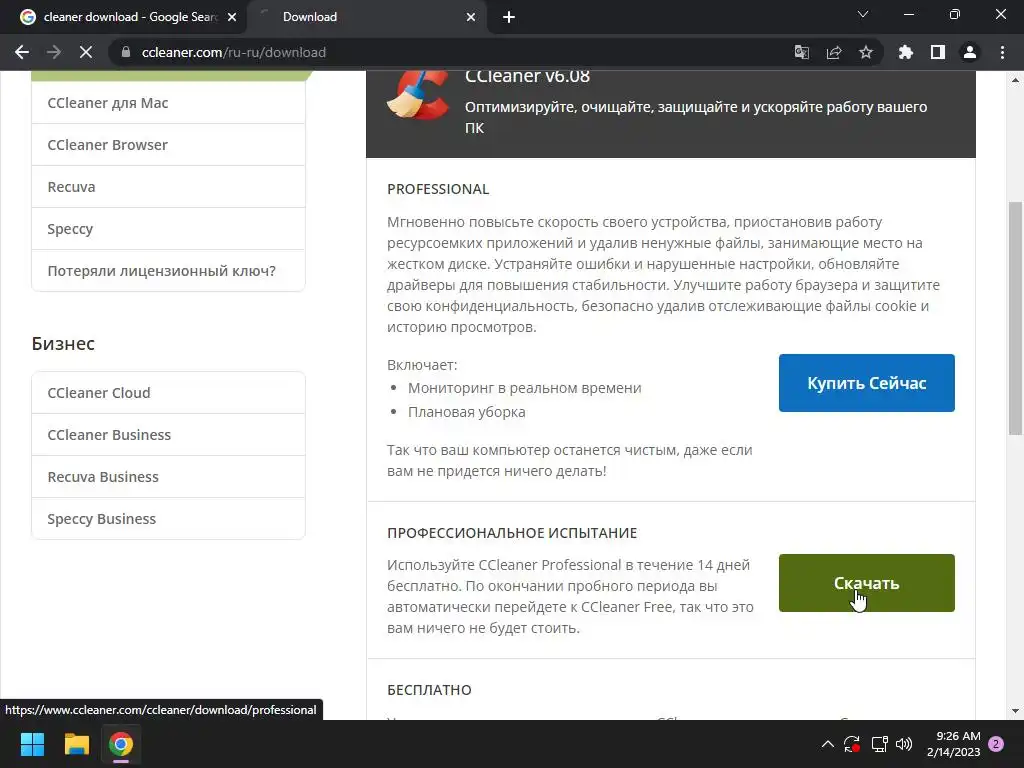Click the share page icon
Viewport: 1024px width, 768px height.
click(834, 52)
